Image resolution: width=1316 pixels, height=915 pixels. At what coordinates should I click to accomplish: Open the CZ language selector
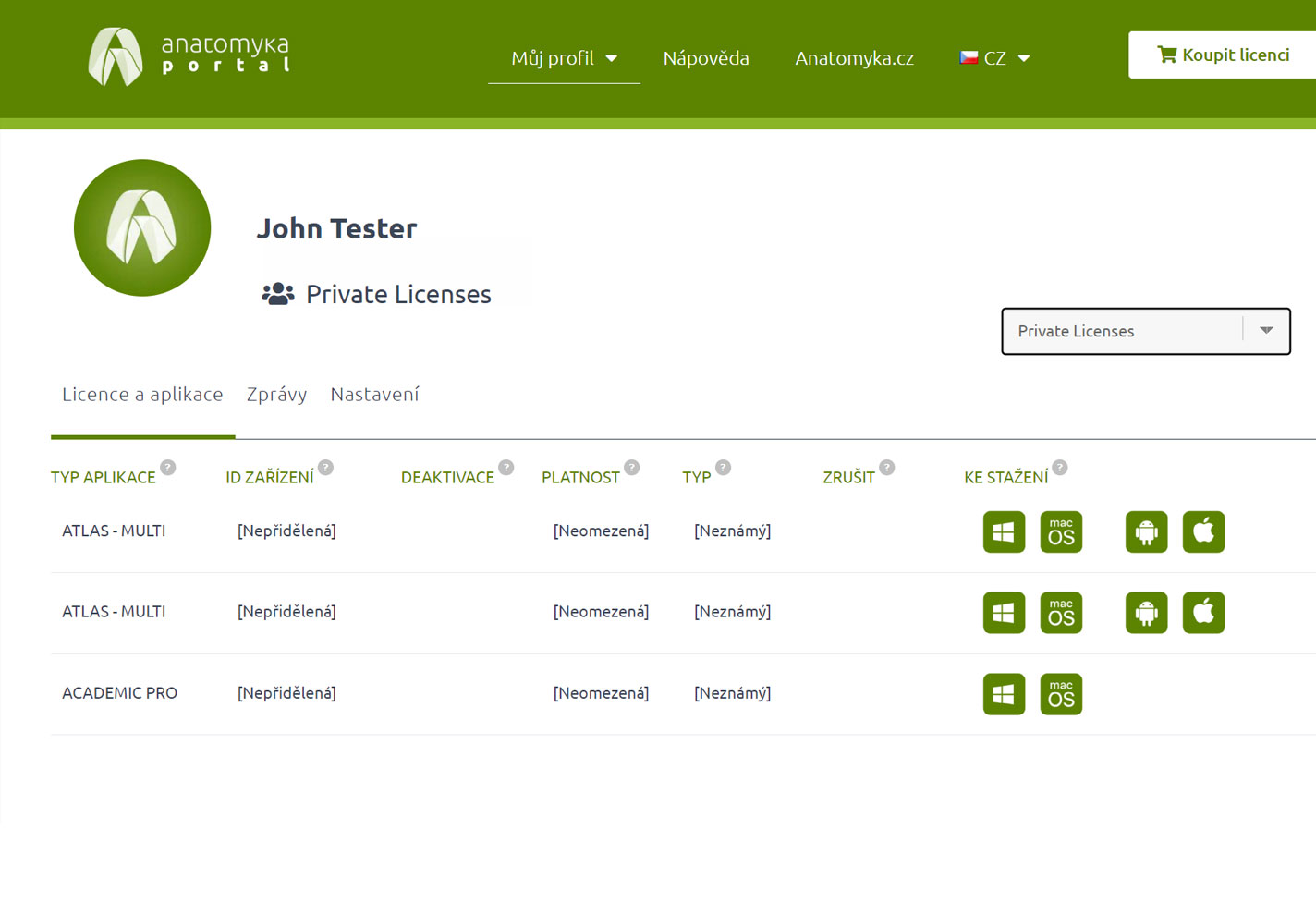994,58
